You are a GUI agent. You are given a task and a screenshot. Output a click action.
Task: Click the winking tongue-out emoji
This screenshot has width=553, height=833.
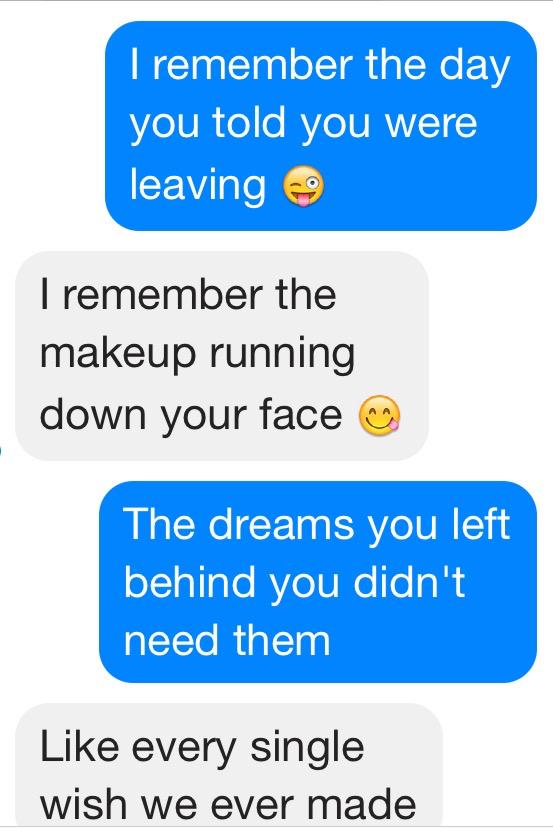click(x=303, y=185)
